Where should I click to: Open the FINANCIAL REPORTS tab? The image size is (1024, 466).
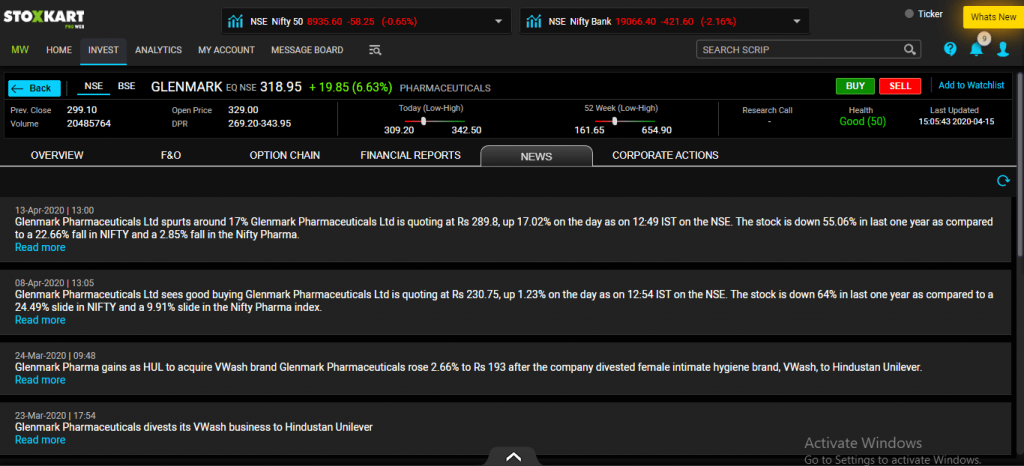pos(410,155)
